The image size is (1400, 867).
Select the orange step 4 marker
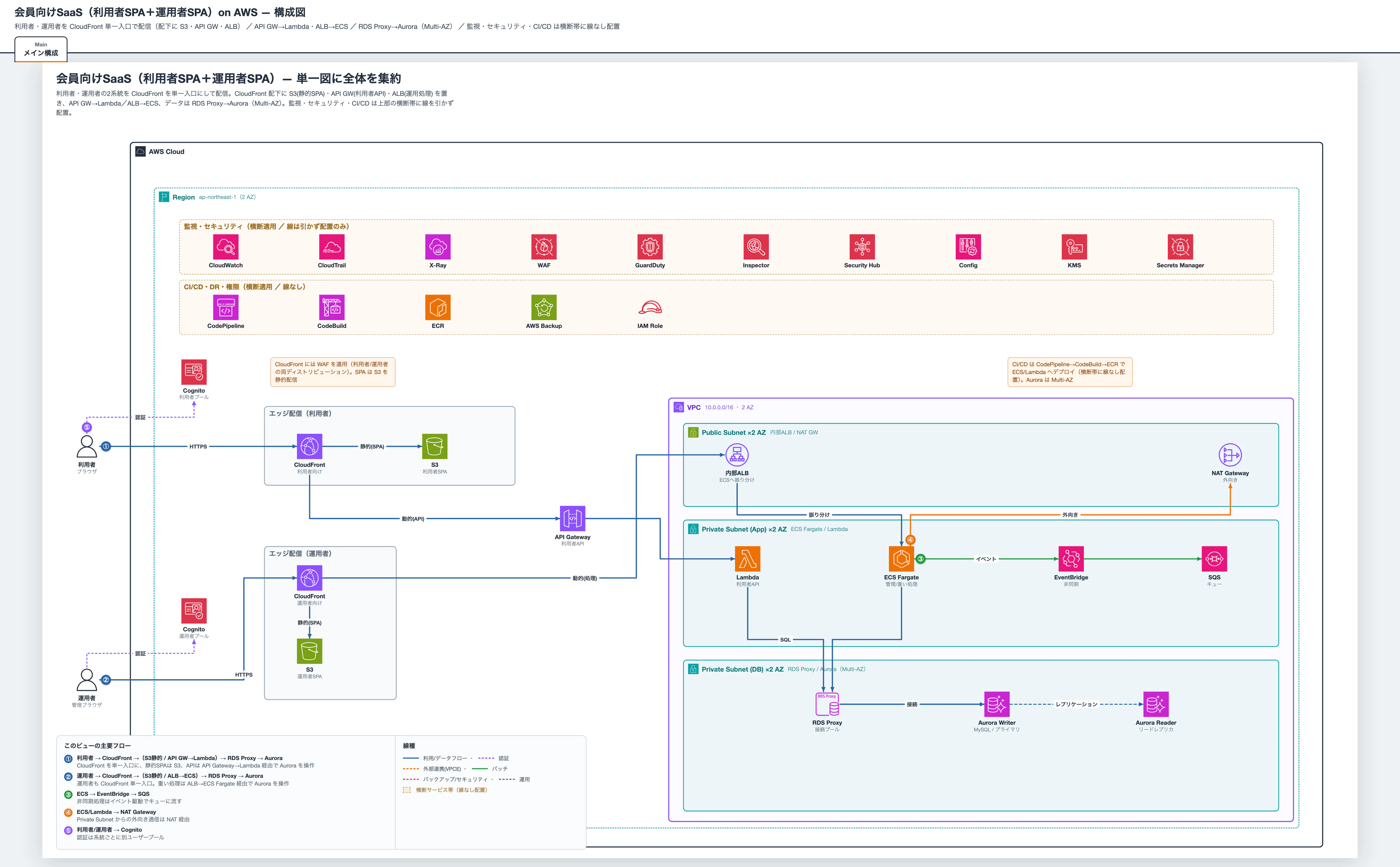(910, 540)
